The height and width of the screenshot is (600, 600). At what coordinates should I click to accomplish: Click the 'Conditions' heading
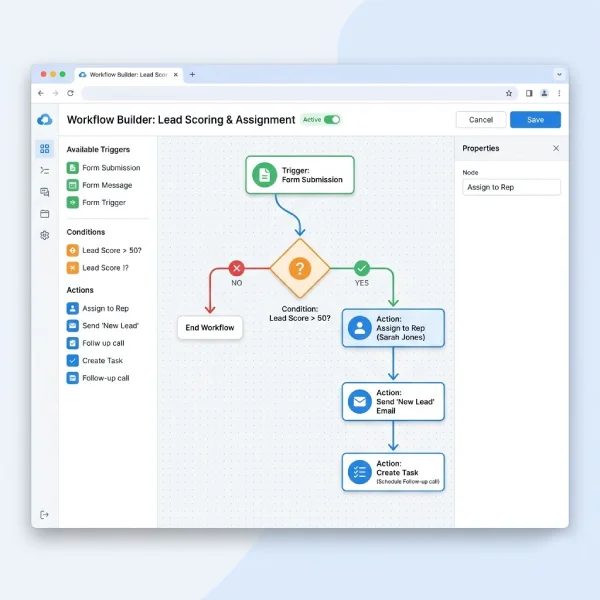point(86,232)
